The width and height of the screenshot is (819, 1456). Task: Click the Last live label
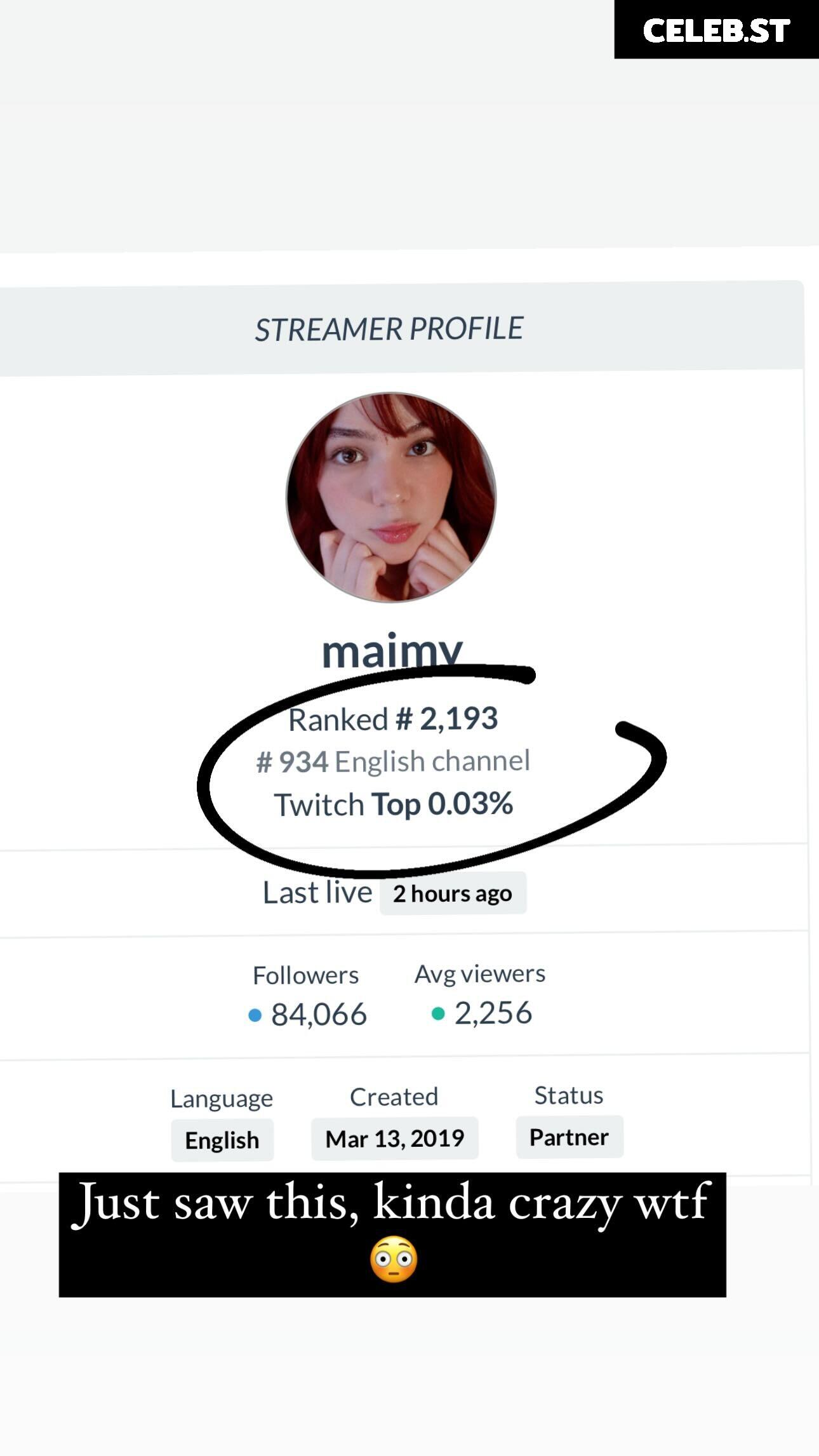(x=317, y=892)
